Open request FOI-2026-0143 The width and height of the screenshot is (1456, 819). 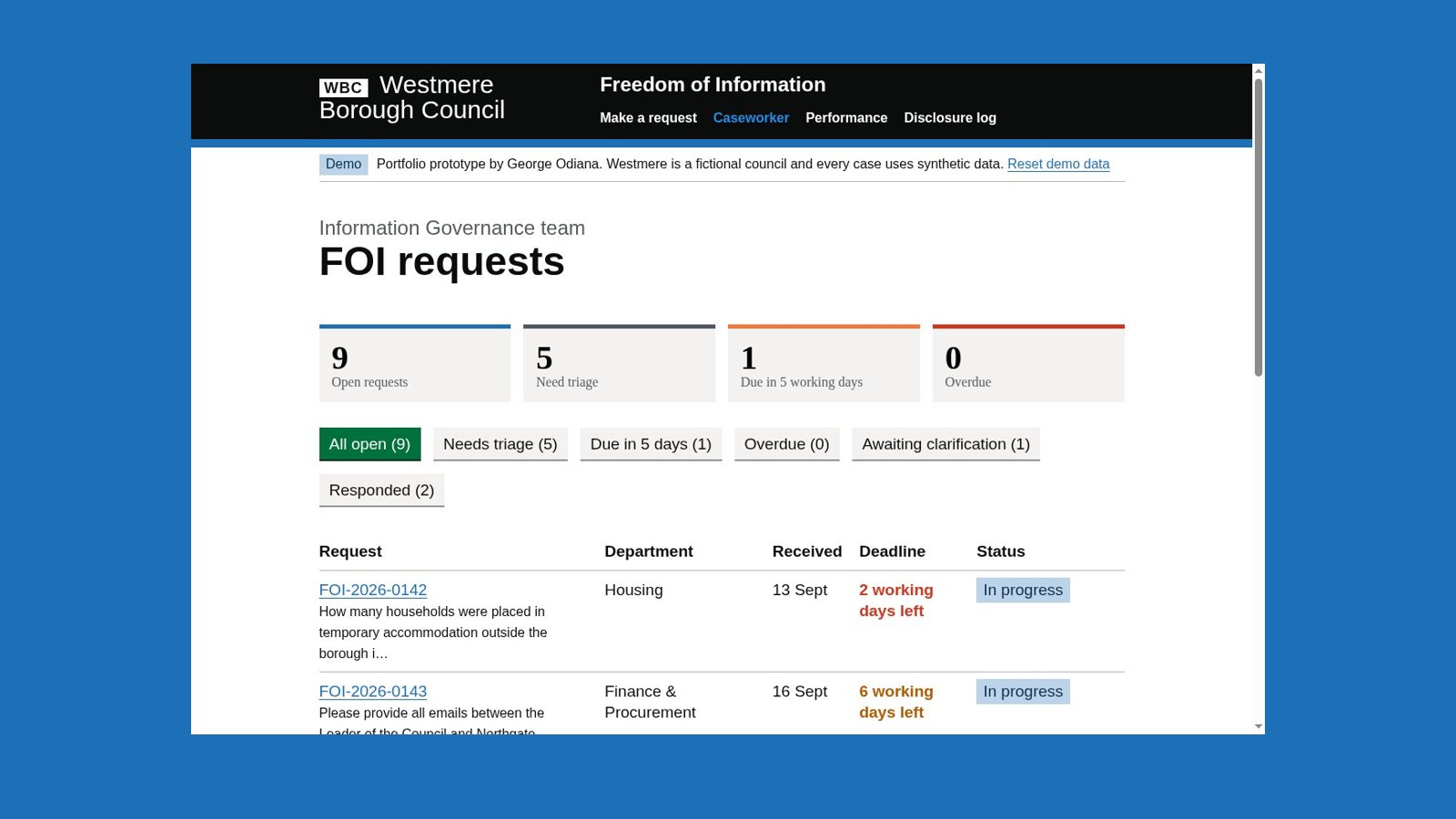[x=373, y=692]
